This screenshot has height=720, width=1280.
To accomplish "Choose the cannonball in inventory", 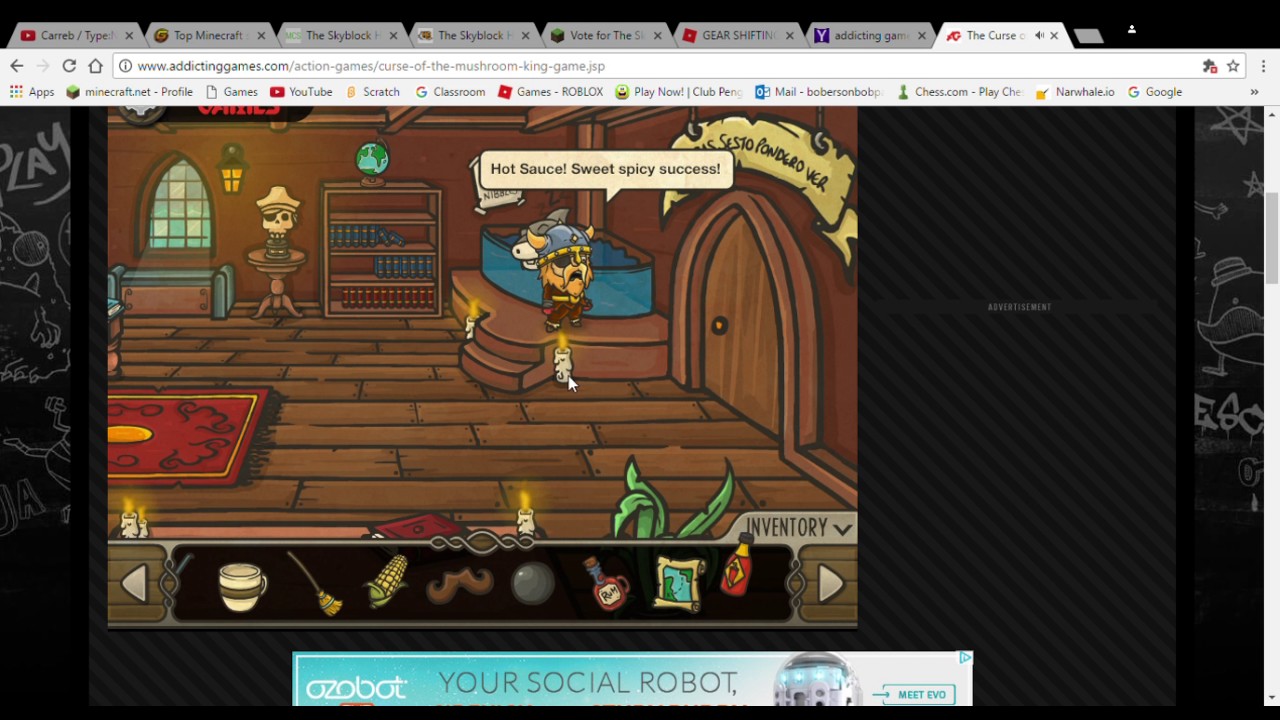I will pos(532,585).
